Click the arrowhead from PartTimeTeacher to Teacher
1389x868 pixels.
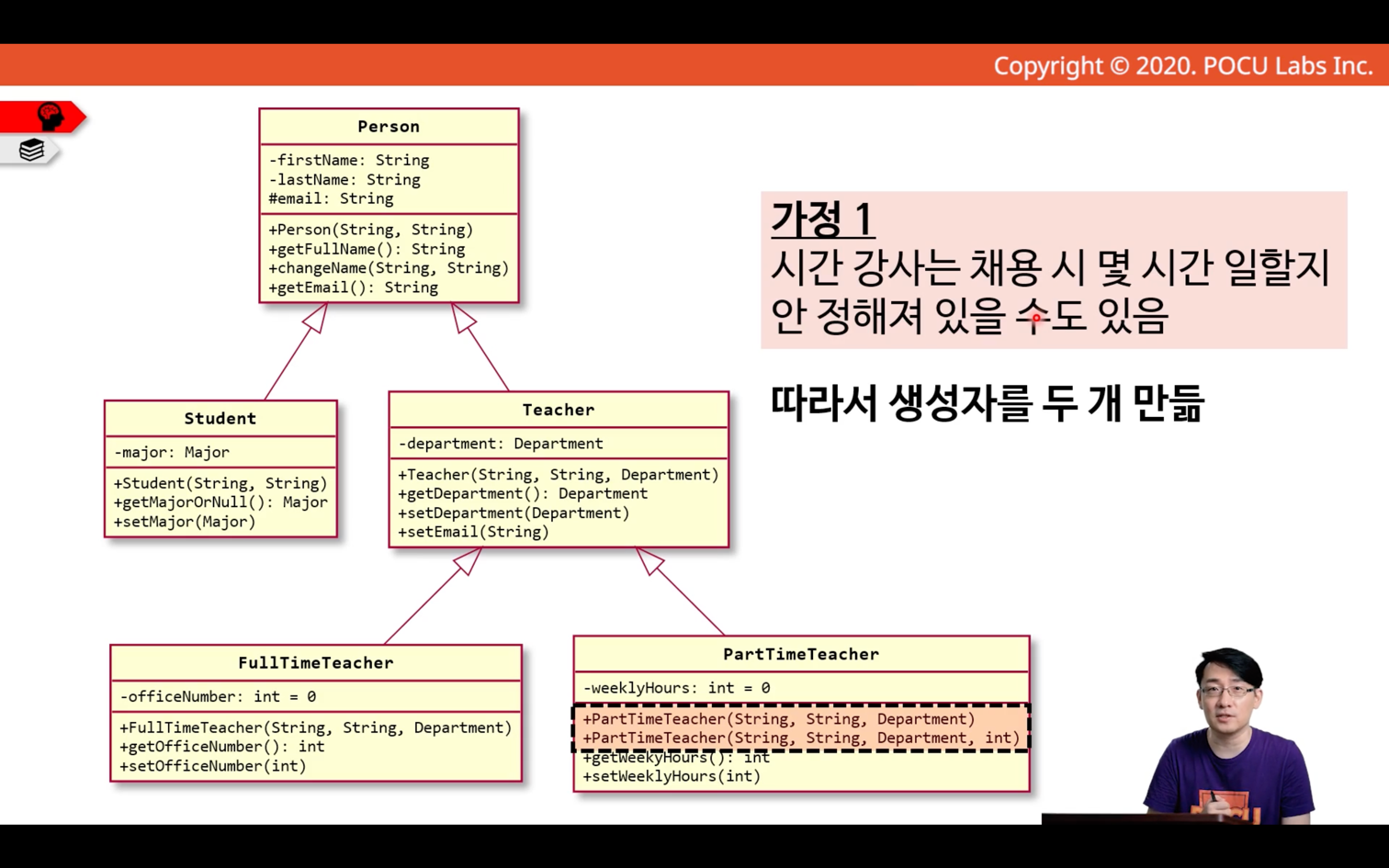(x=650, y=560)
